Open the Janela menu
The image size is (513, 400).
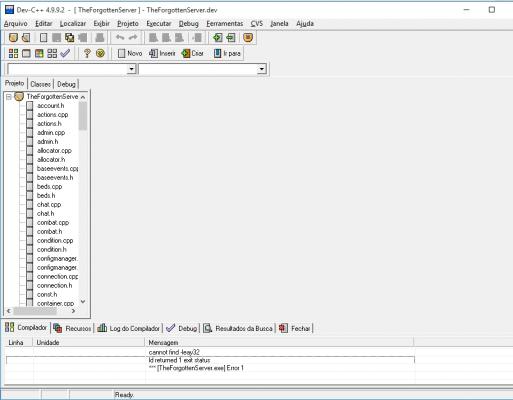279,24
